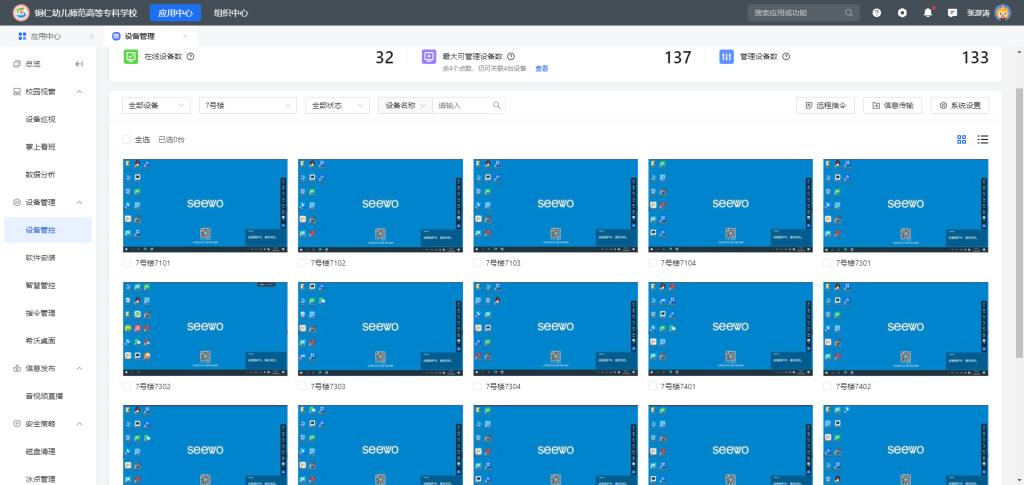Open 设备巡视 in the sidebar
Viewport: 1024px width, 485px height.
pyautogui.click(x=40, y=119)
